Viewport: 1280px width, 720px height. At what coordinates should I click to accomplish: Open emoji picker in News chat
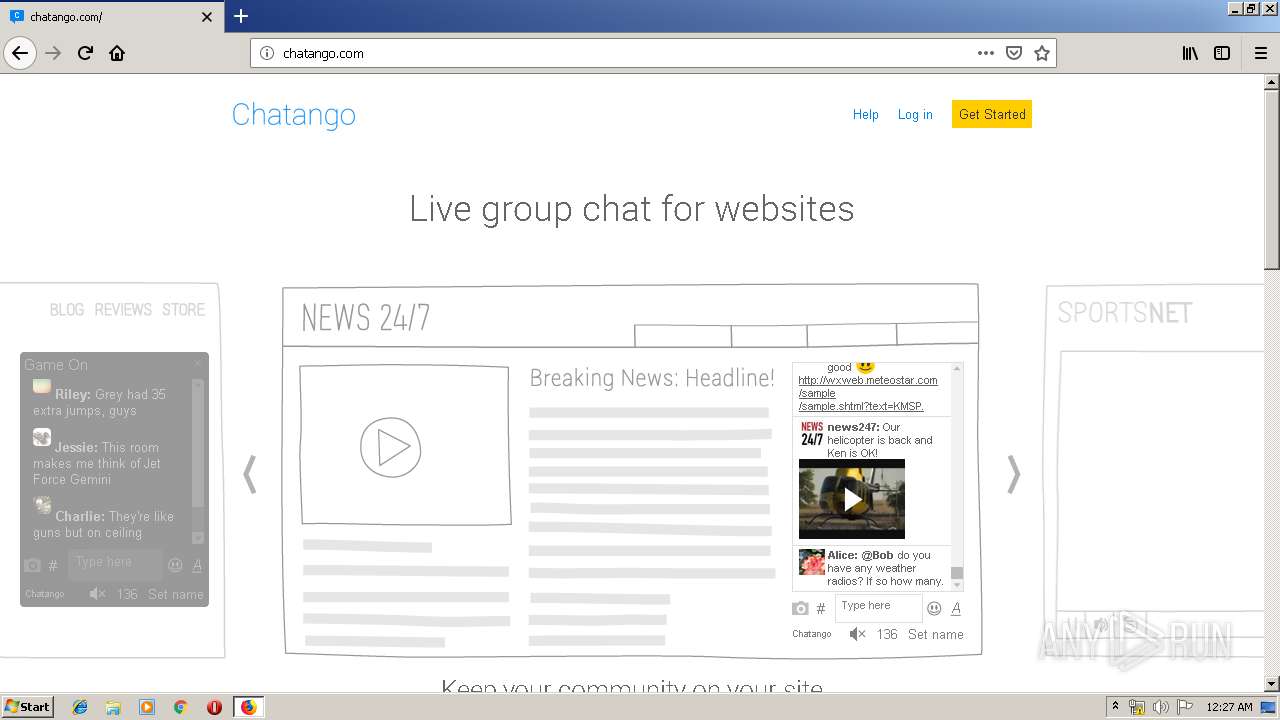(934, 608)
